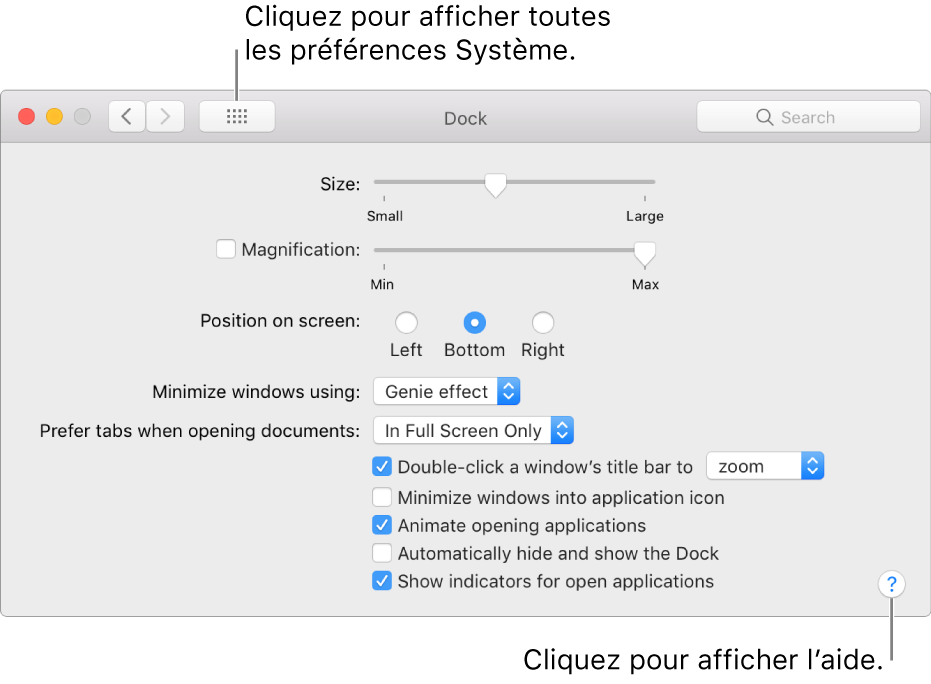Click the Max label under Magnification slider
The height and width of the screenshot is (684, 931).
[x=645, y=284]
